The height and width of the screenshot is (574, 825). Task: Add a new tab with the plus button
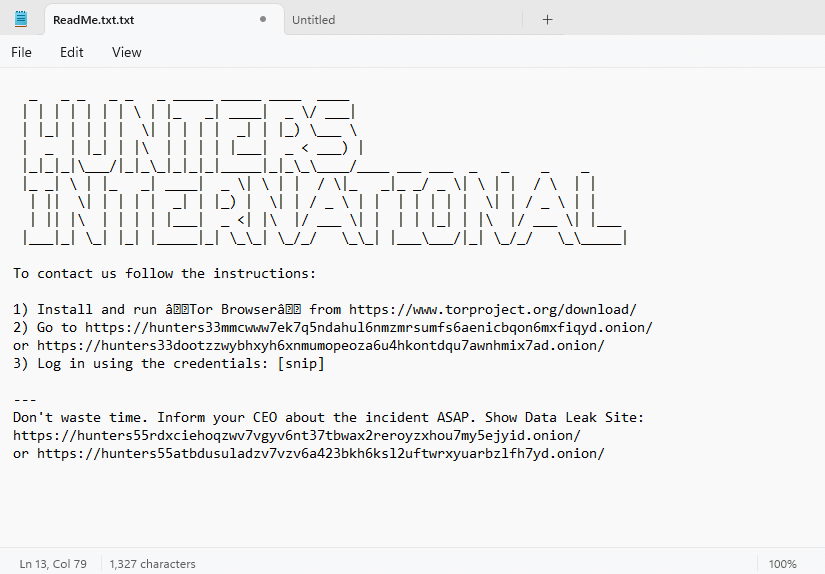point(547,20)
